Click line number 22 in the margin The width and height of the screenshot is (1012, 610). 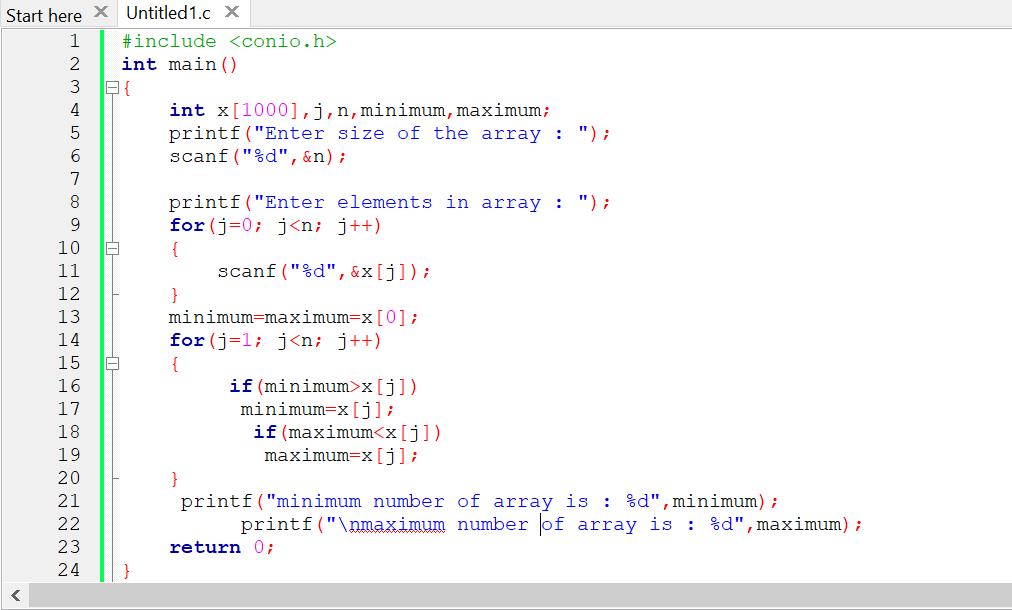point(69,524)
